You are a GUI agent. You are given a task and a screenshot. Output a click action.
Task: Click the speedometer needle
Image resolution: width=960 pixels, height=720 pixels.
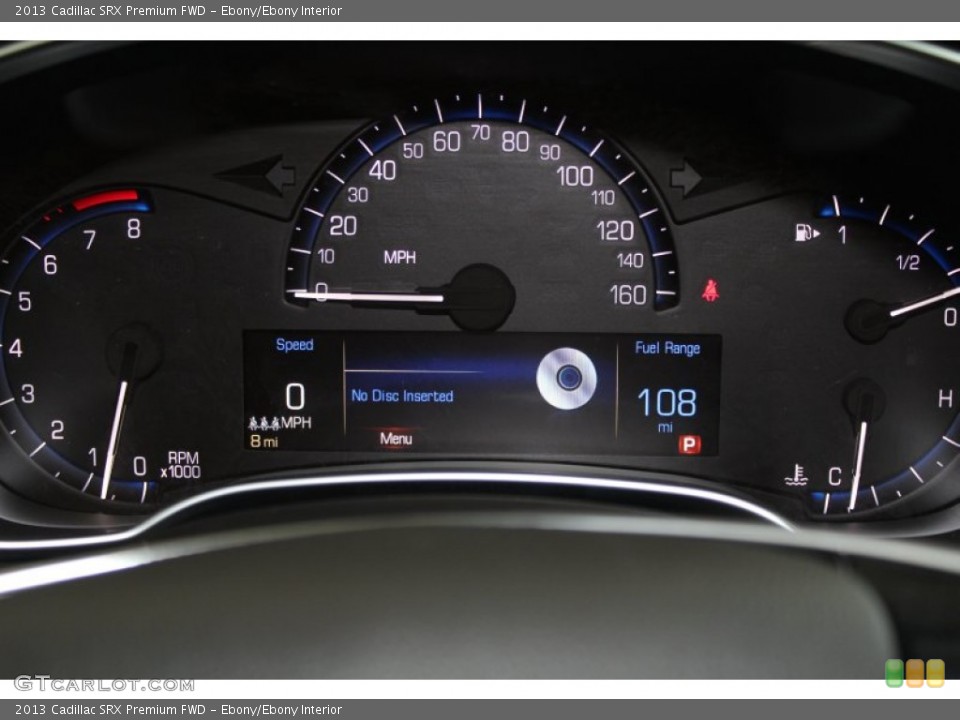[369, 297]
